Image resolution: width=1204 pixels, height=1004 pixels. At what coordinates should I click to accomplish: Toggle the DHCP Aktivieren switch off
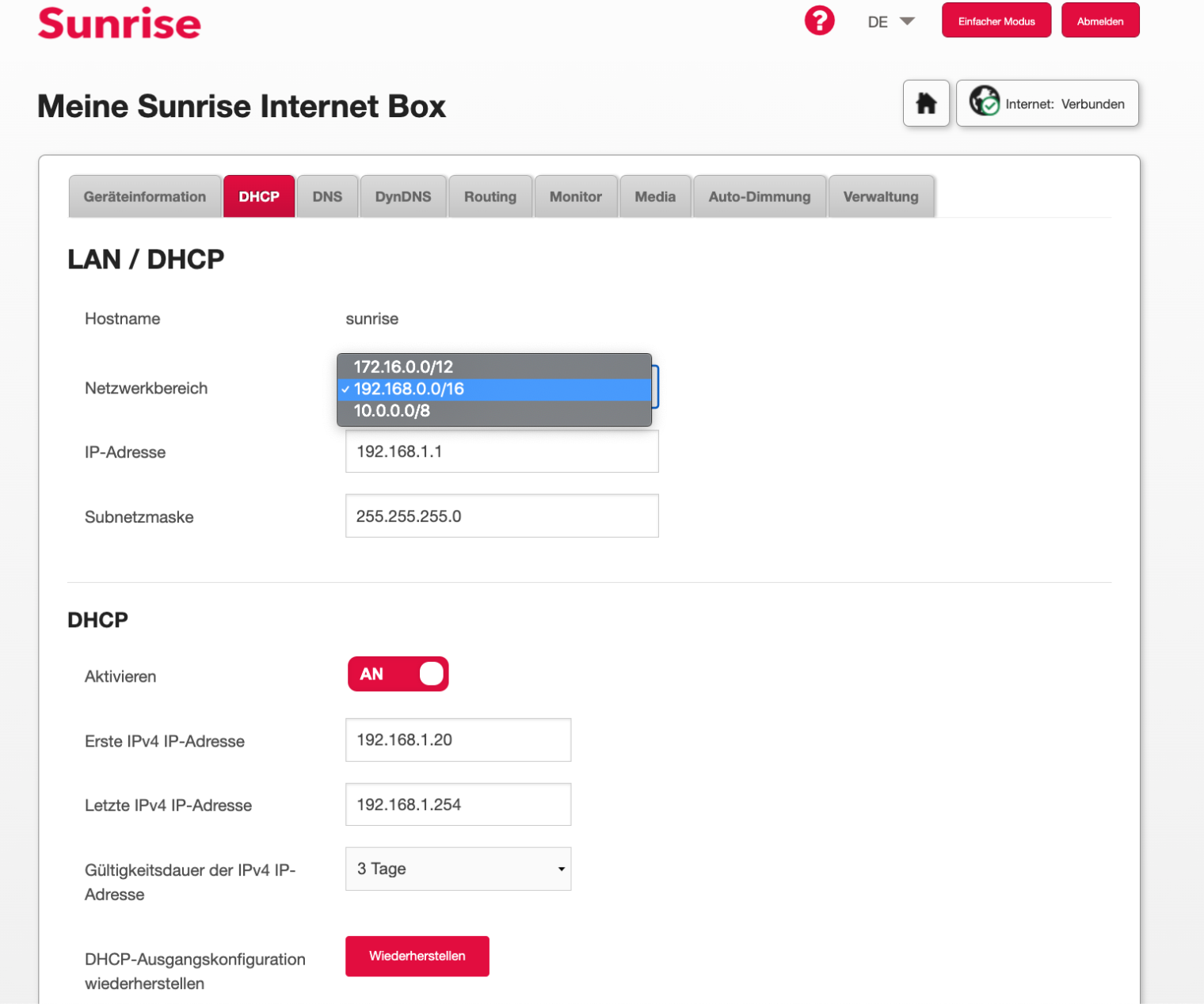tap(398, 674)
